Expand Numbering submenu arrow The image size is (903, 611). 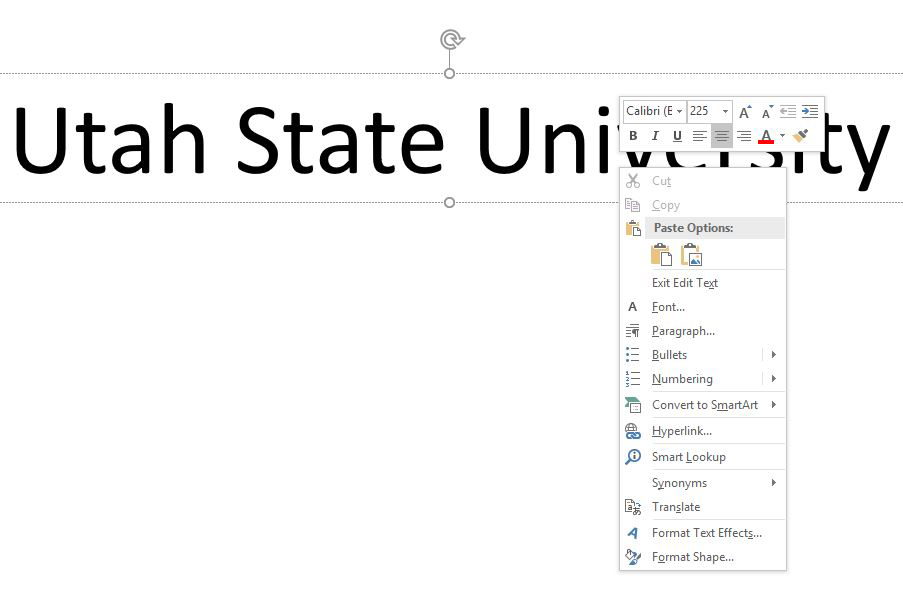click(774, 379)
